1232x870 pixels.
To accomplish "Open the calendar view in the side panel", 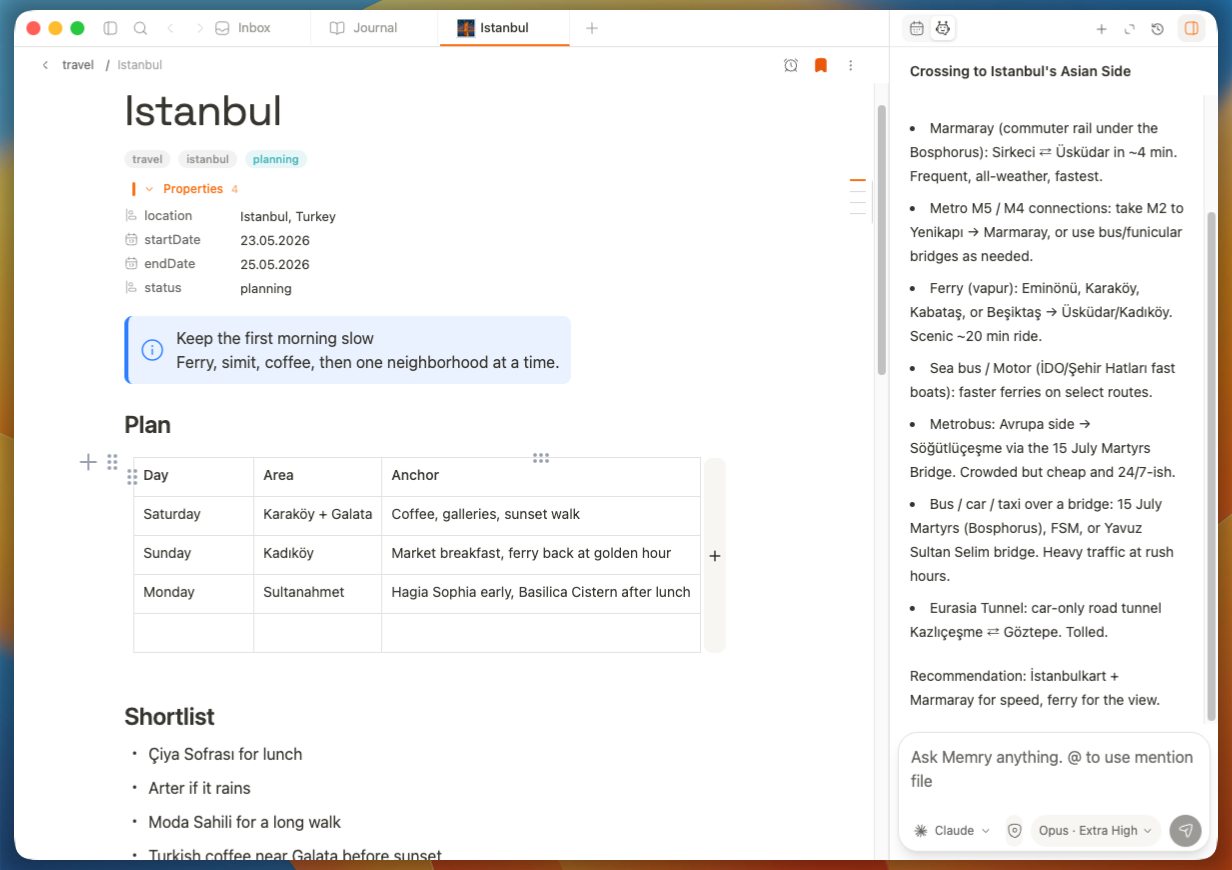I will tap(916, 29).
